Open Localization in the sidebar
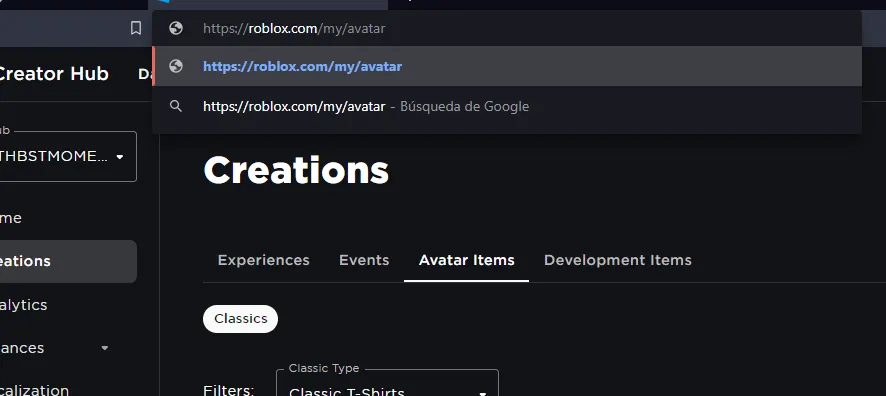Image resolution: width=886 pixels, height=396 pixels. point(34,390)
